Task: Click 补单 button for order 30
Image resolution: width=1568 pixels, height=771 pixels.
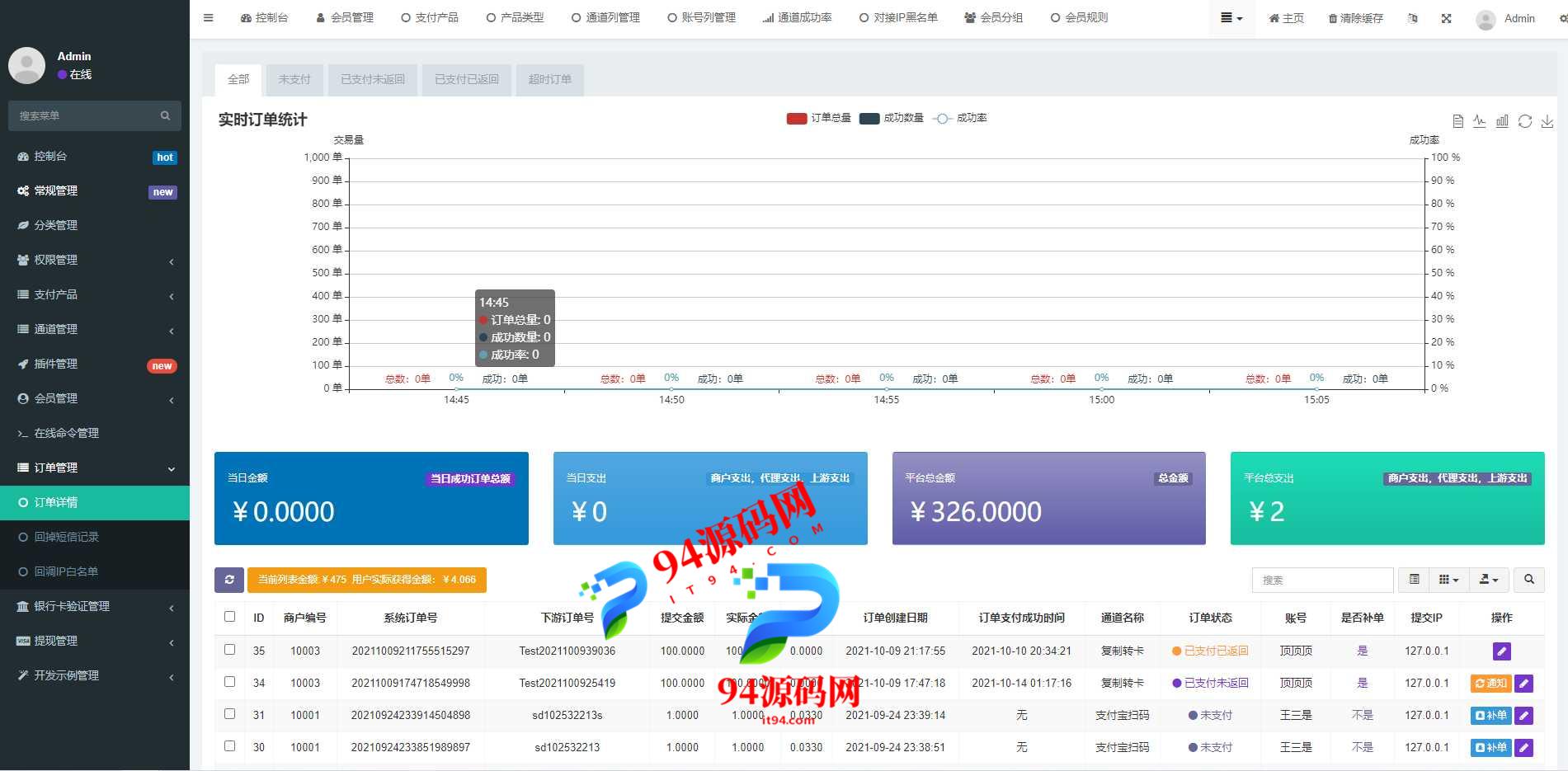Action: coord(1491,748)
